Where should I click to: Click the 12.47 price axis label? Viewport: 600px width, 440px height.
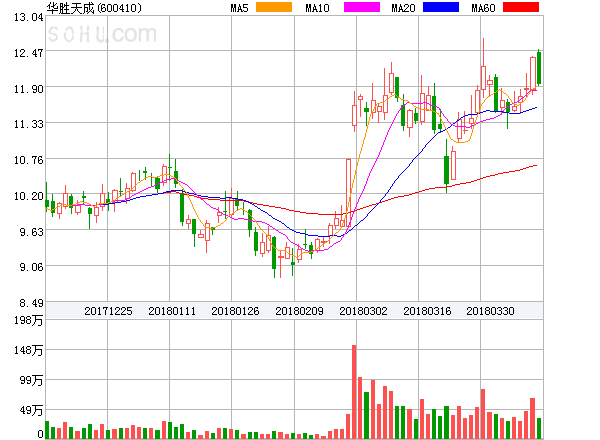(x=29, y=53)
